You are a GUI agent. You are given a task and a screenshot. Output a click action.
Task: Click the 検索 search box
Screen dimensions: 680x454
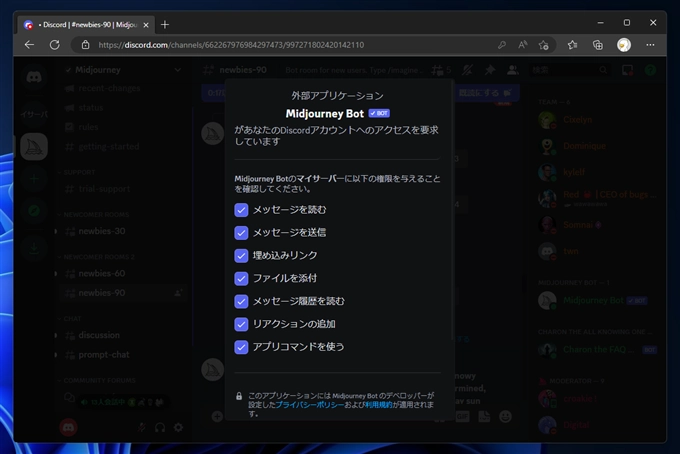coord(569,70)
